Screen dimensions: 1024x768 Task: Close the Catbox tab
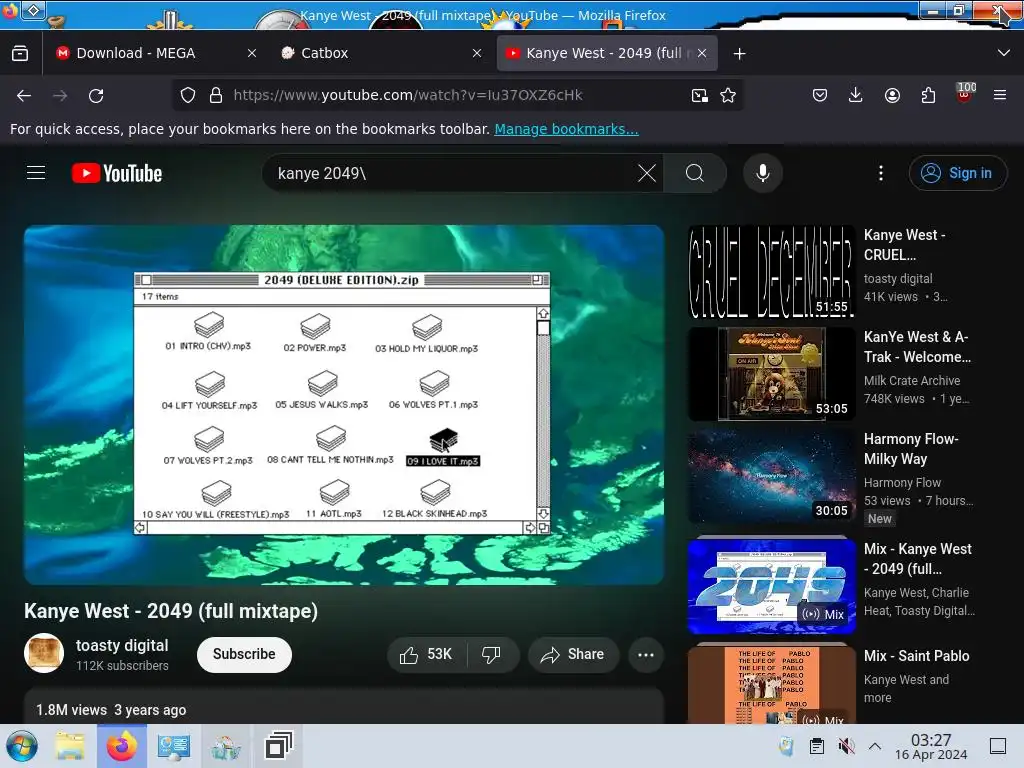click(x=477, y=53)
